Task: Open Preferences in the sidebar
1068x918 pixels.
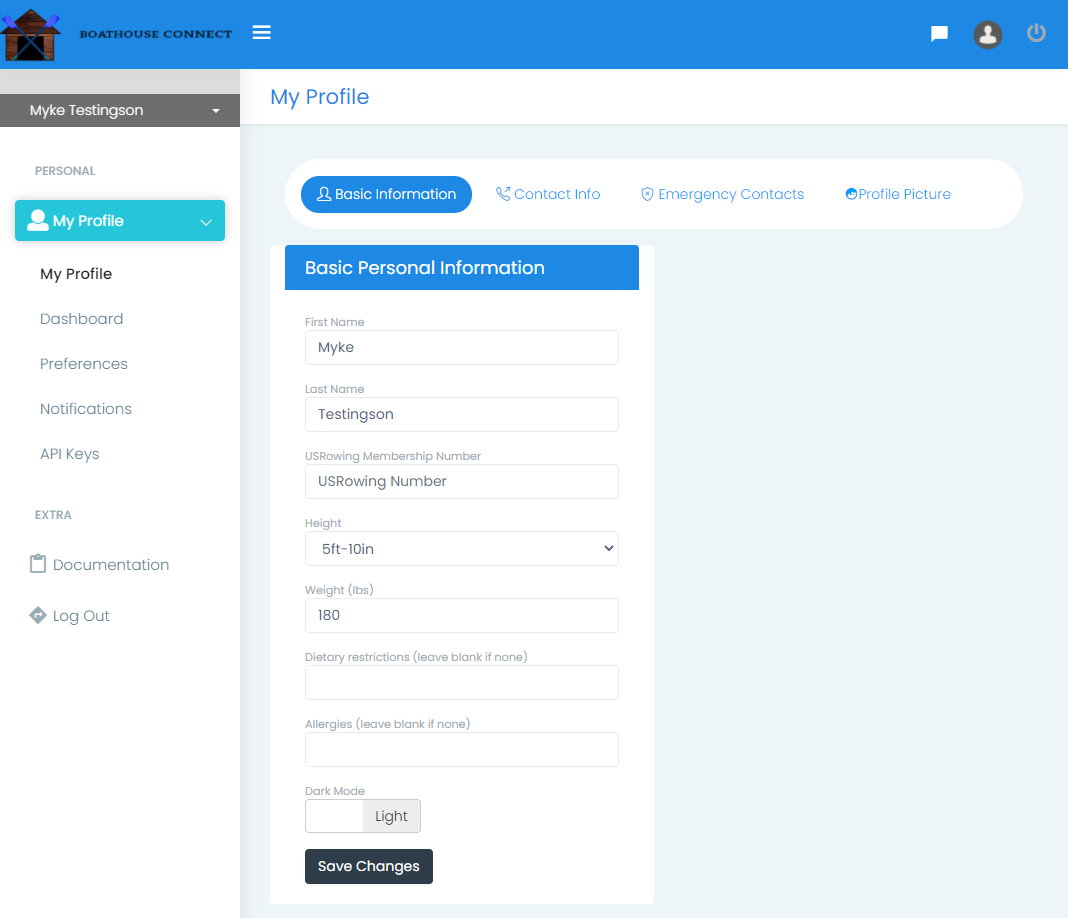Action: click(x=84, y=364)
